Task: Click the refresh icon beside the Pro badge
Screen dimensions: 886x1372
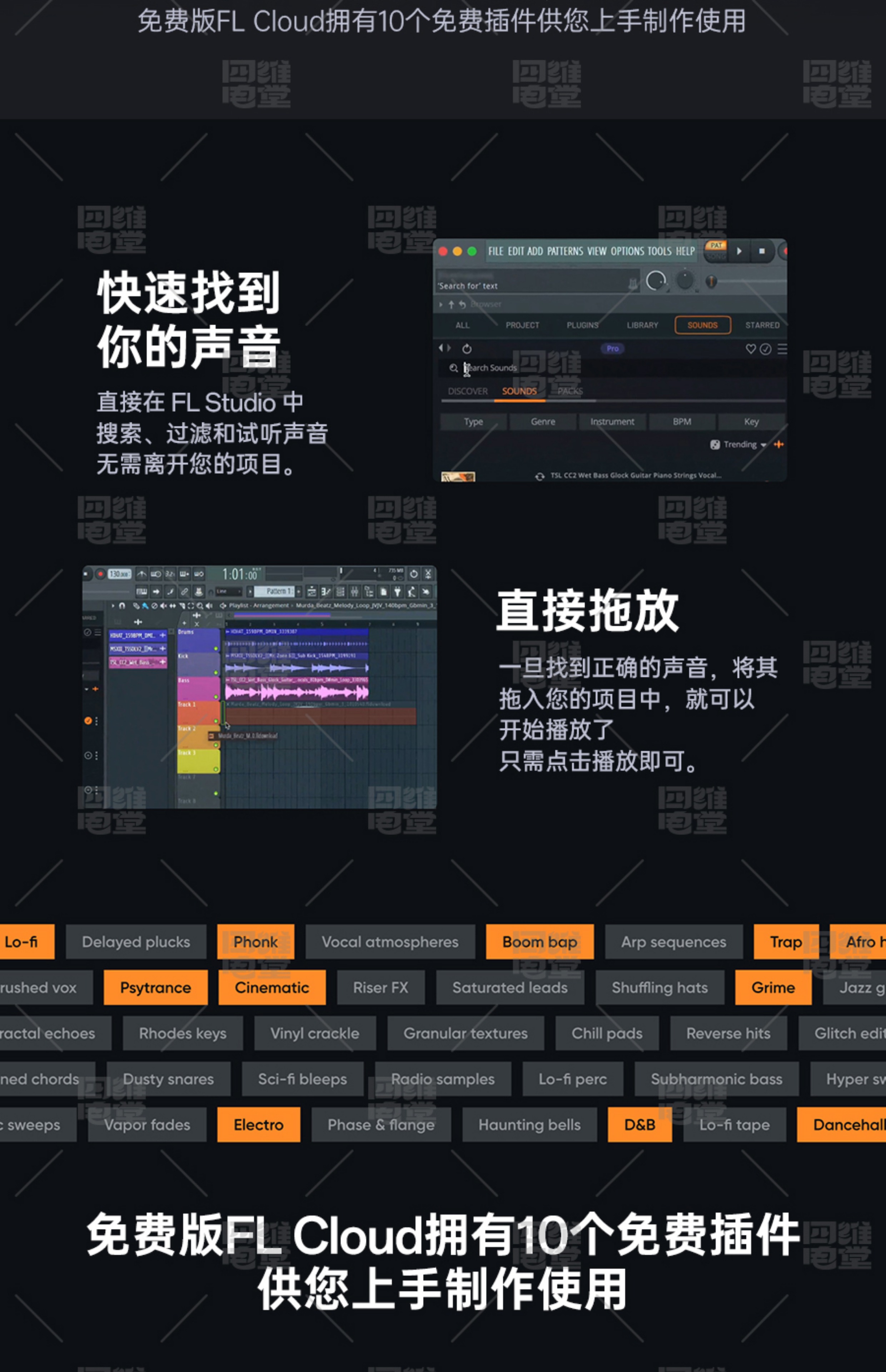Action: 467,349
